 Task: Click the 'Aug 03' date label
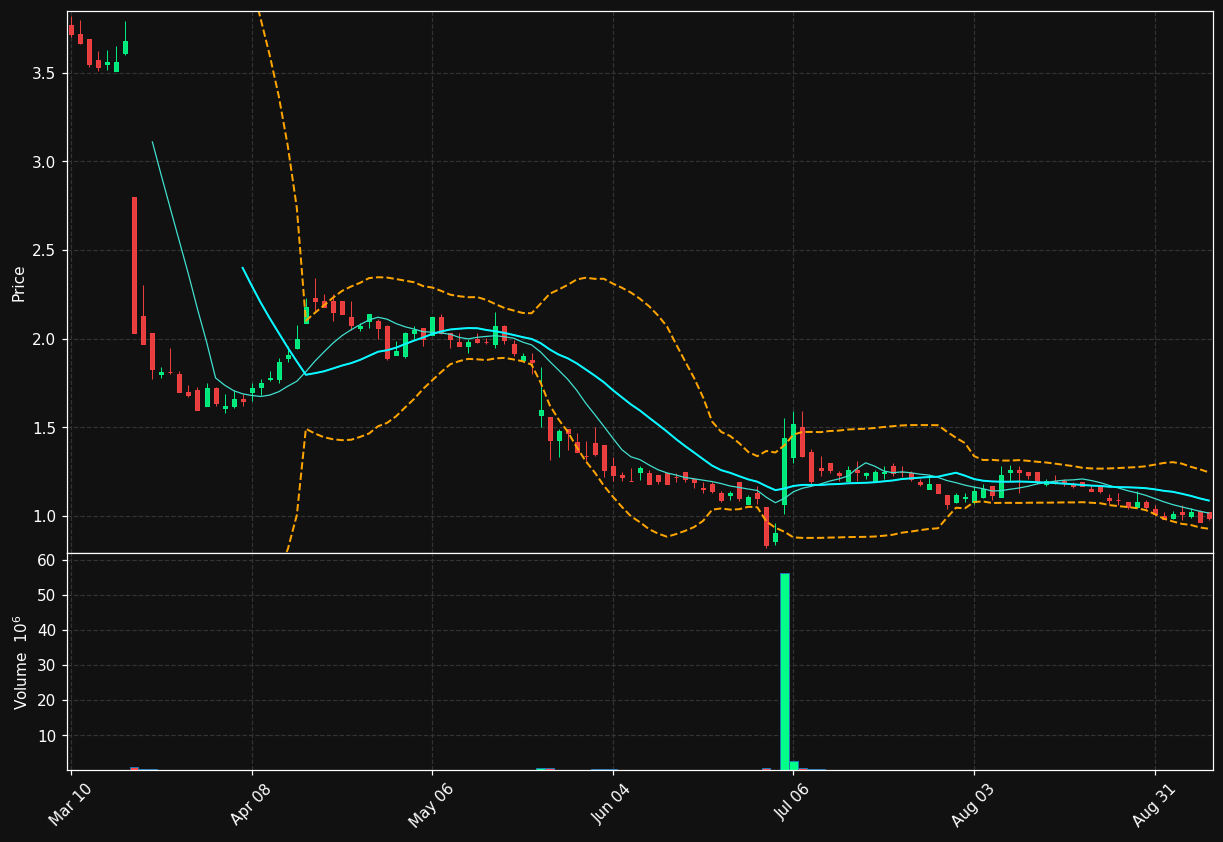click(972, 804)
